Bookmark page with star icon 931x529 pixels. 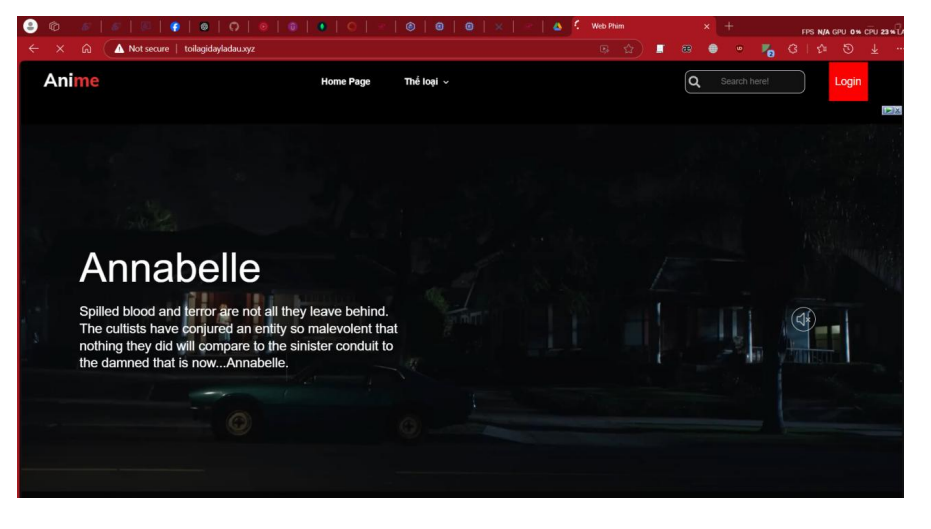pyautogui.click(x=628, y=49)
